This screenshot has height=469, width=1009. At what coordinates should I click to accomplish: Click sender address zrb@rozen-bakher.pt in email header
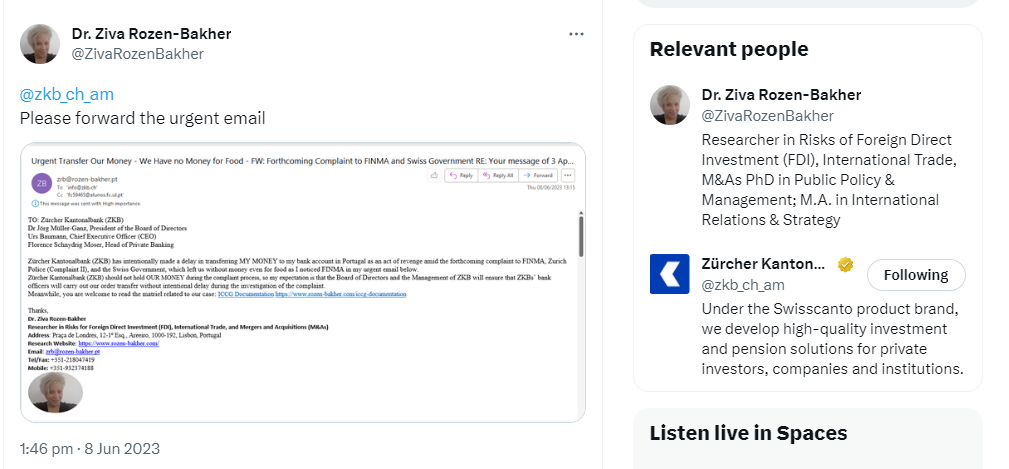(x=87, y=179)
